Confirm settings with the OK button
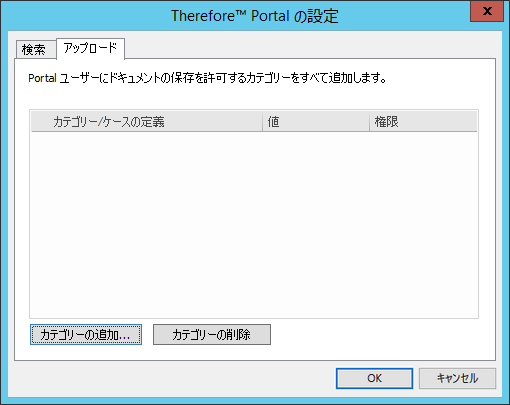The height and width of the screenshot is (405, 510). click(x=374, y=378)
